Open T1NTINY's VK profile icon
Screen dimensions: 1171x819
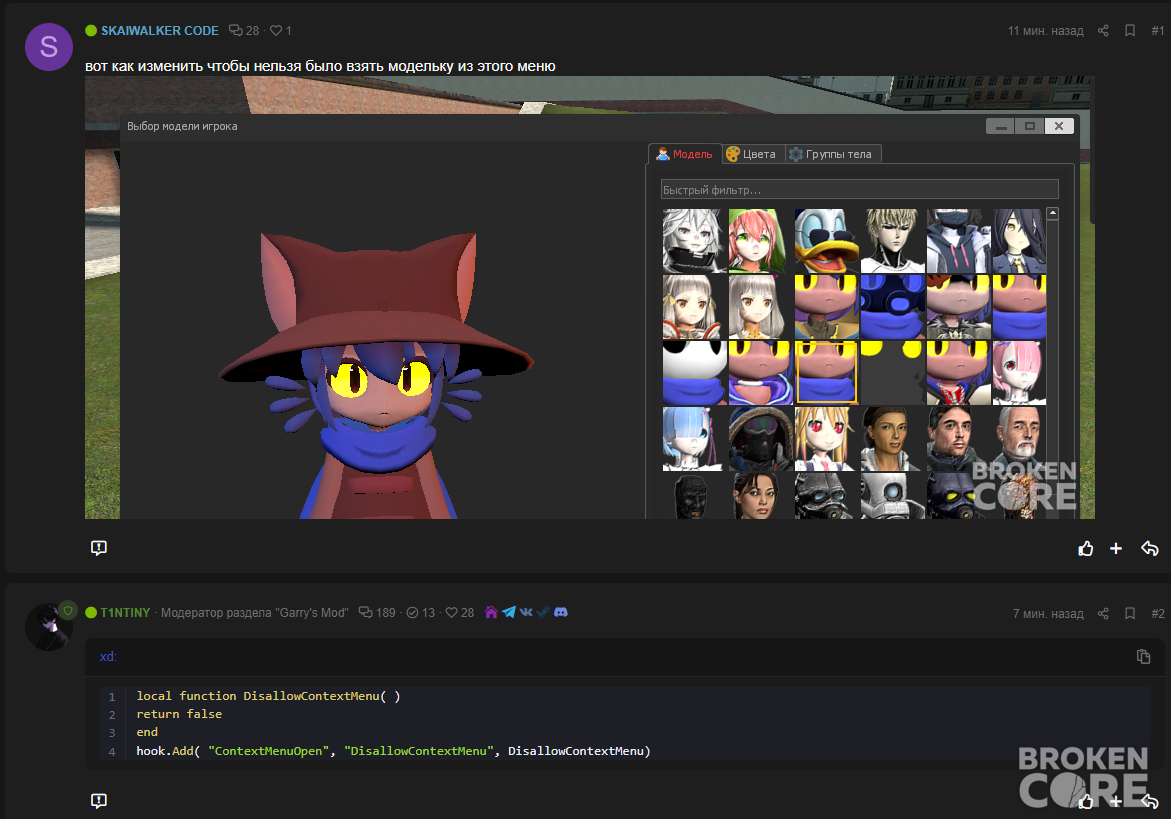click(526, 612)
